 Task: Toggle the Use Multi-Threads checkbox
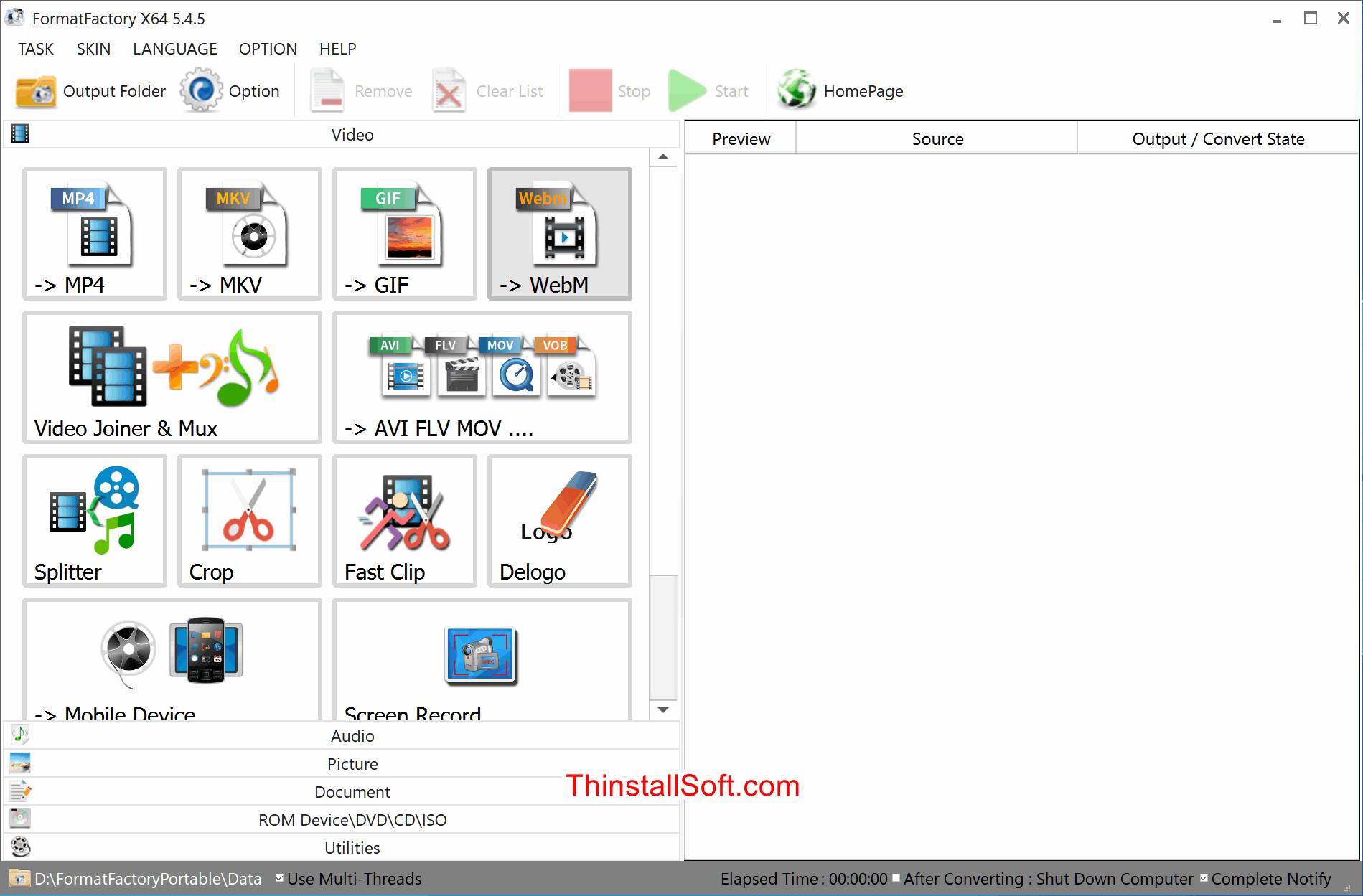click(x=280, y=878)
